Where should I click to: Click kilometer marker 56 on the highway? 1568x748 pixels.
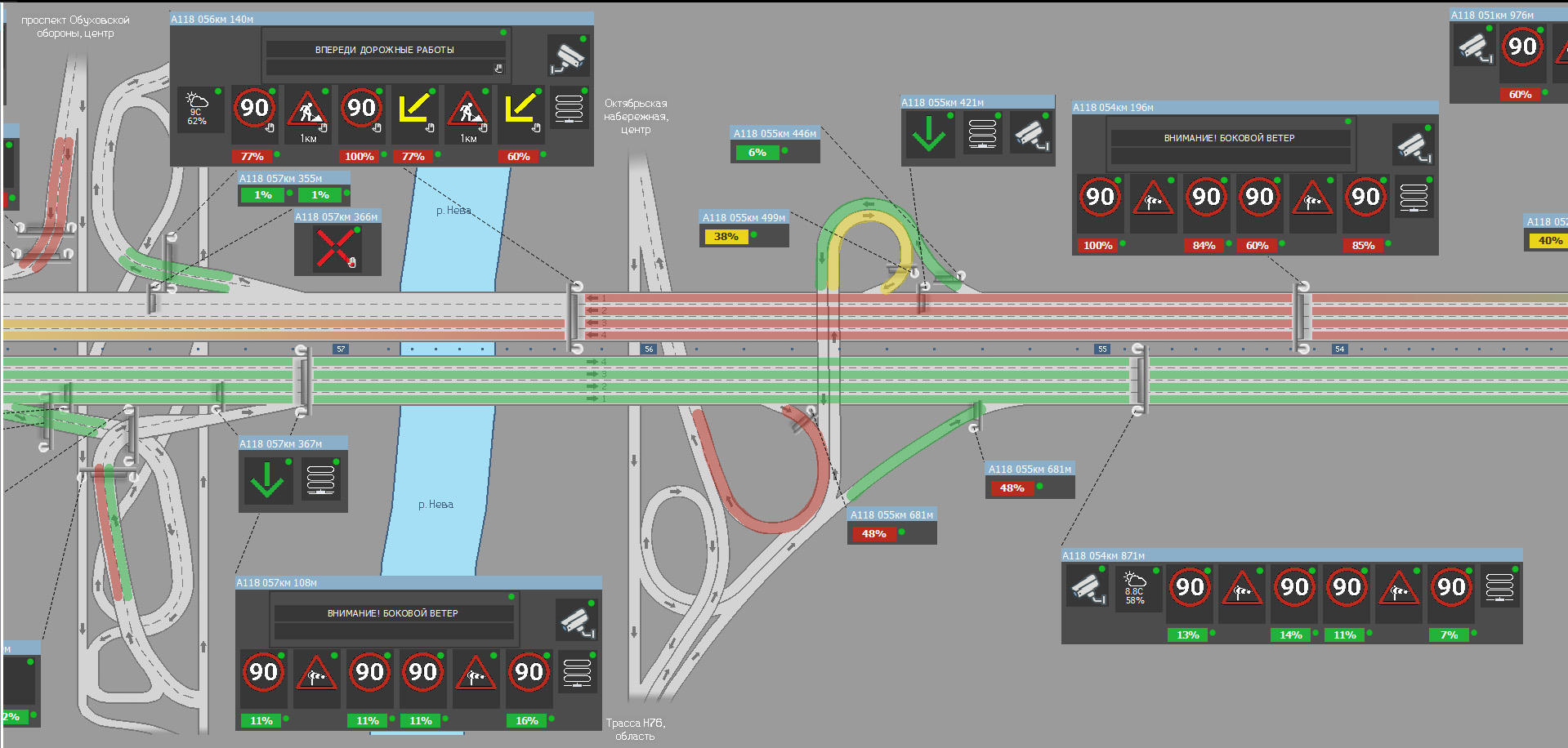click(x=649, y=349)
